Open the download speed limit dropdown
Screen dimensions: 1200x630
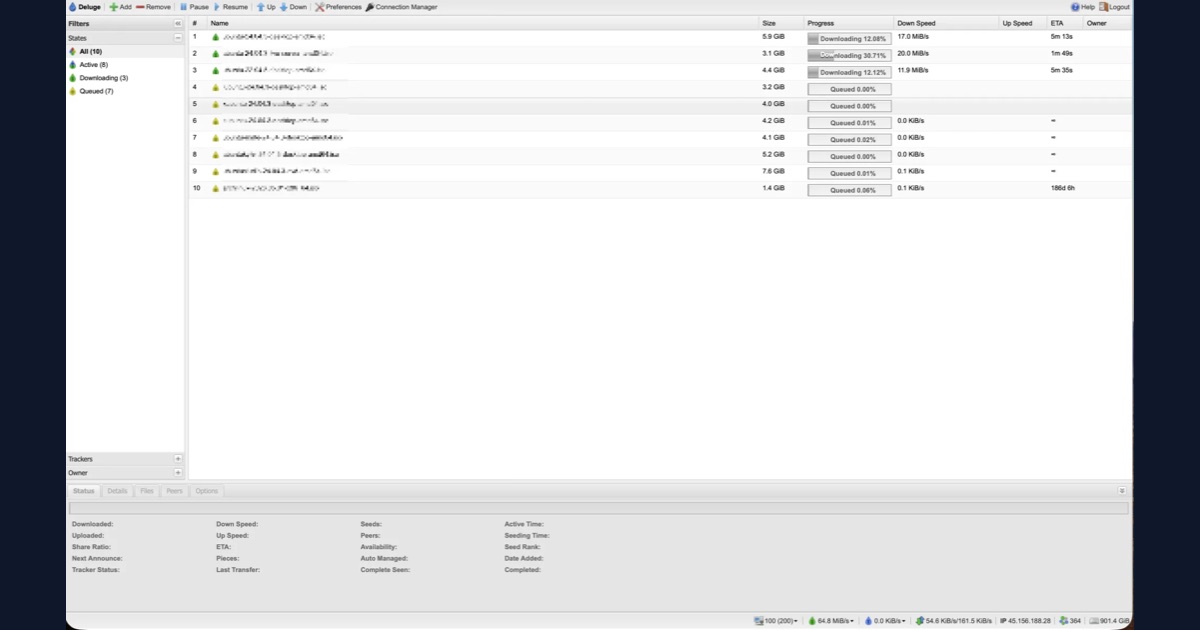(831, 621)
